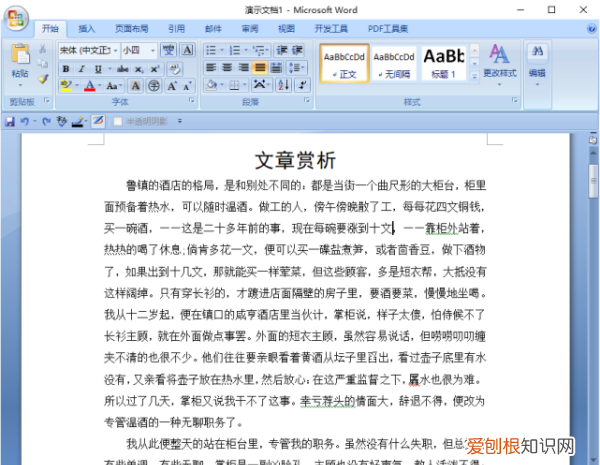
Task: Shrink the font size
Action: (x=187, y=86)
